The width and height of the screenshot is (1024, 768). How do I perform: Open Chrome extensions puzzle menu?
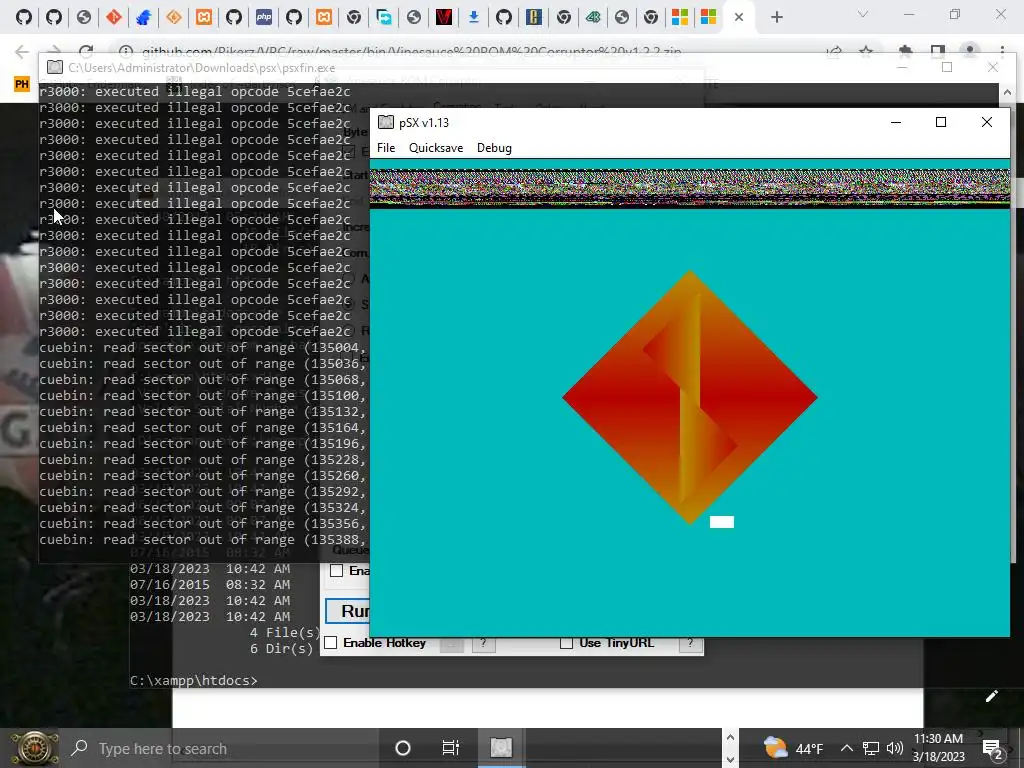905,52
